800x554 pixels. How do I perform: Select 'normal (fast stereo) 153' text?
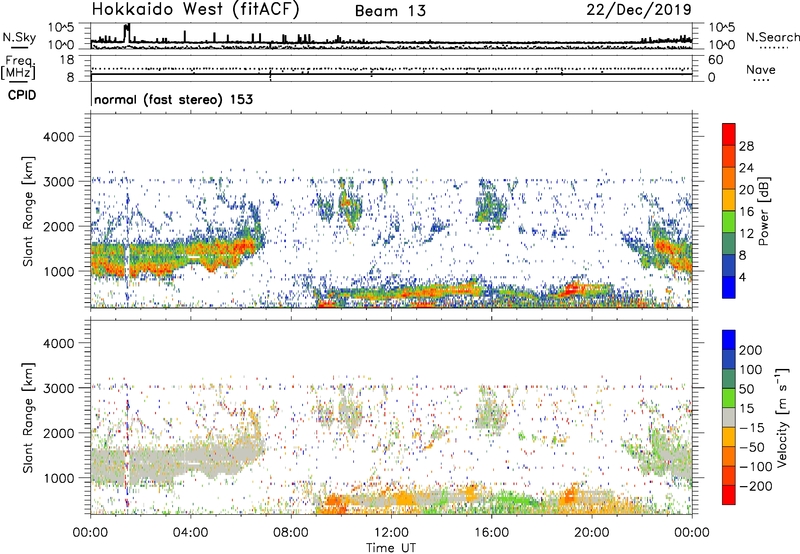173,100
